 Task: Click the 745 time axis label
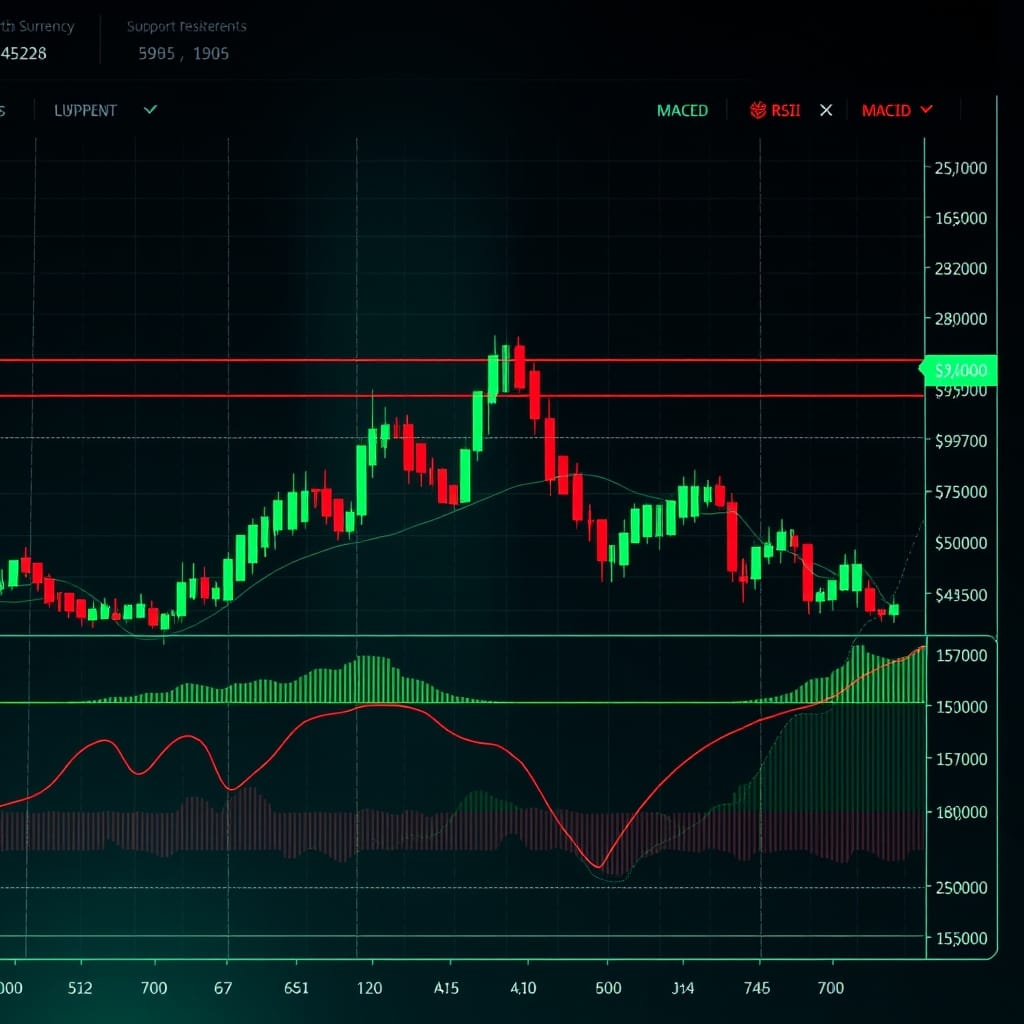click(x=757, y=988)
